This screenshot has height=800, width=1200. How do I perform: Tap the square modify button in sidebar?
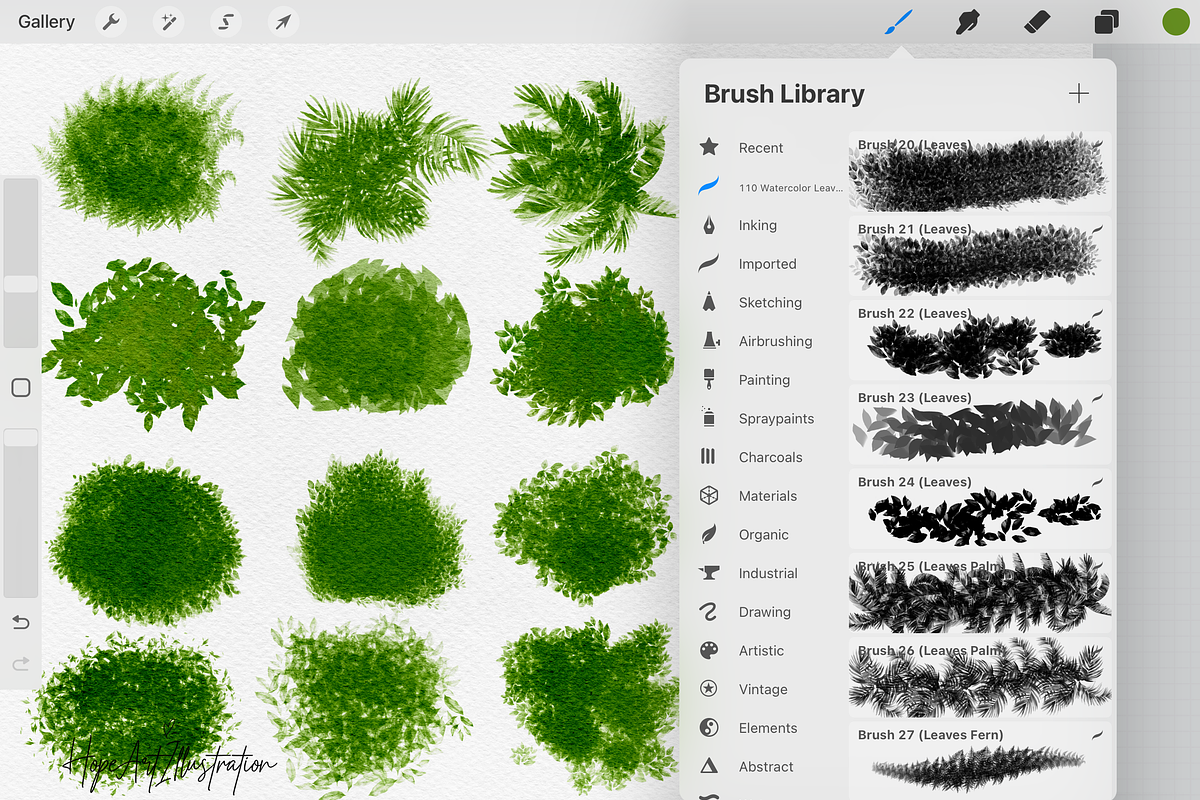coord(21,388)
